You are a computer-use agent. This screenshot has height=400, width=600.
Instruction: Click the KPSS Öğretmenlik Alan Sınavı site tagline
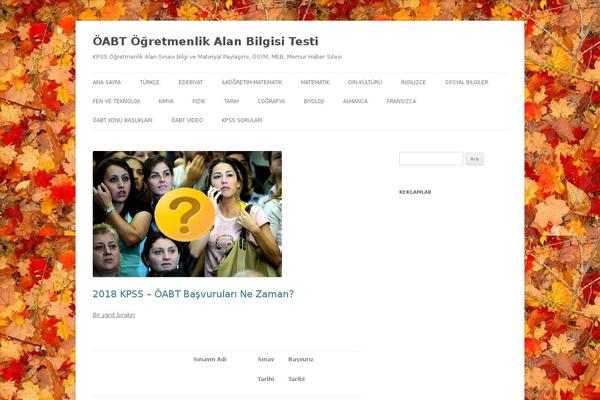[x=217, y=57]
